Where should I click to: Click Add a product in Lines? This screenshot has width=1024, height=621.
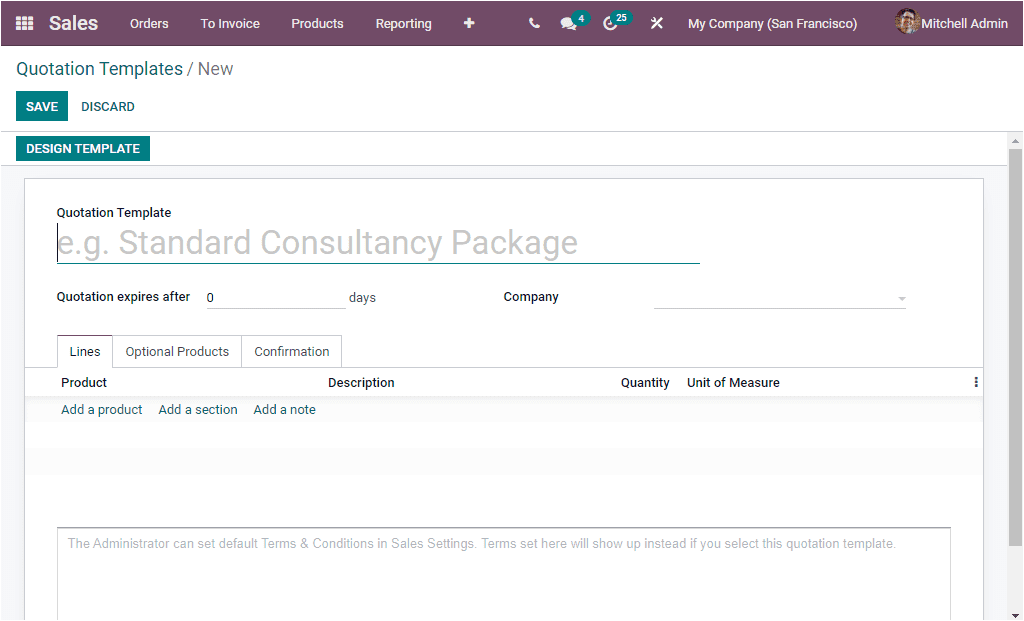101,409
